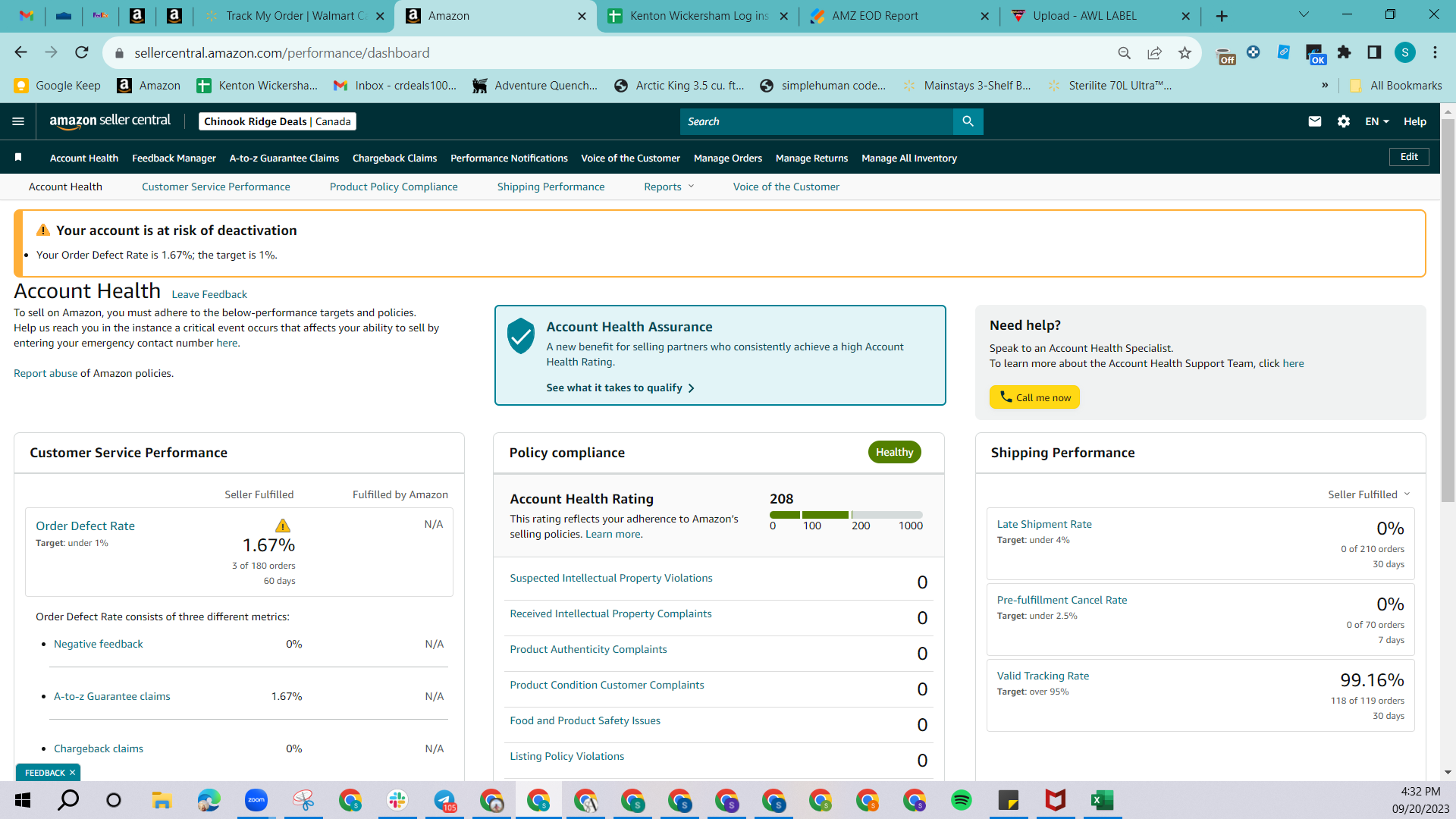Screen dimensions: 1456x819
Task: Click the bookmark flag icon in favorites bar
Action: [18, 157]
